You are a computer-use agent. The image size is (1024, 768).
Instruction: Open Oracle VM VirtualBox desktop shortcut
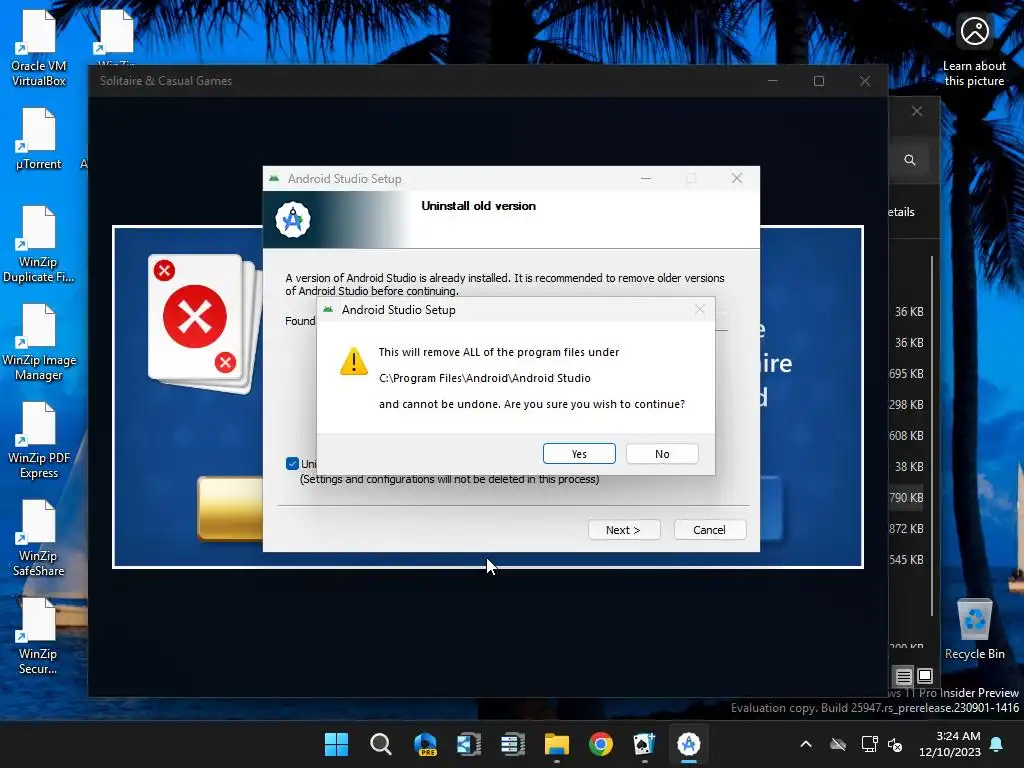[x=39, y=48]
